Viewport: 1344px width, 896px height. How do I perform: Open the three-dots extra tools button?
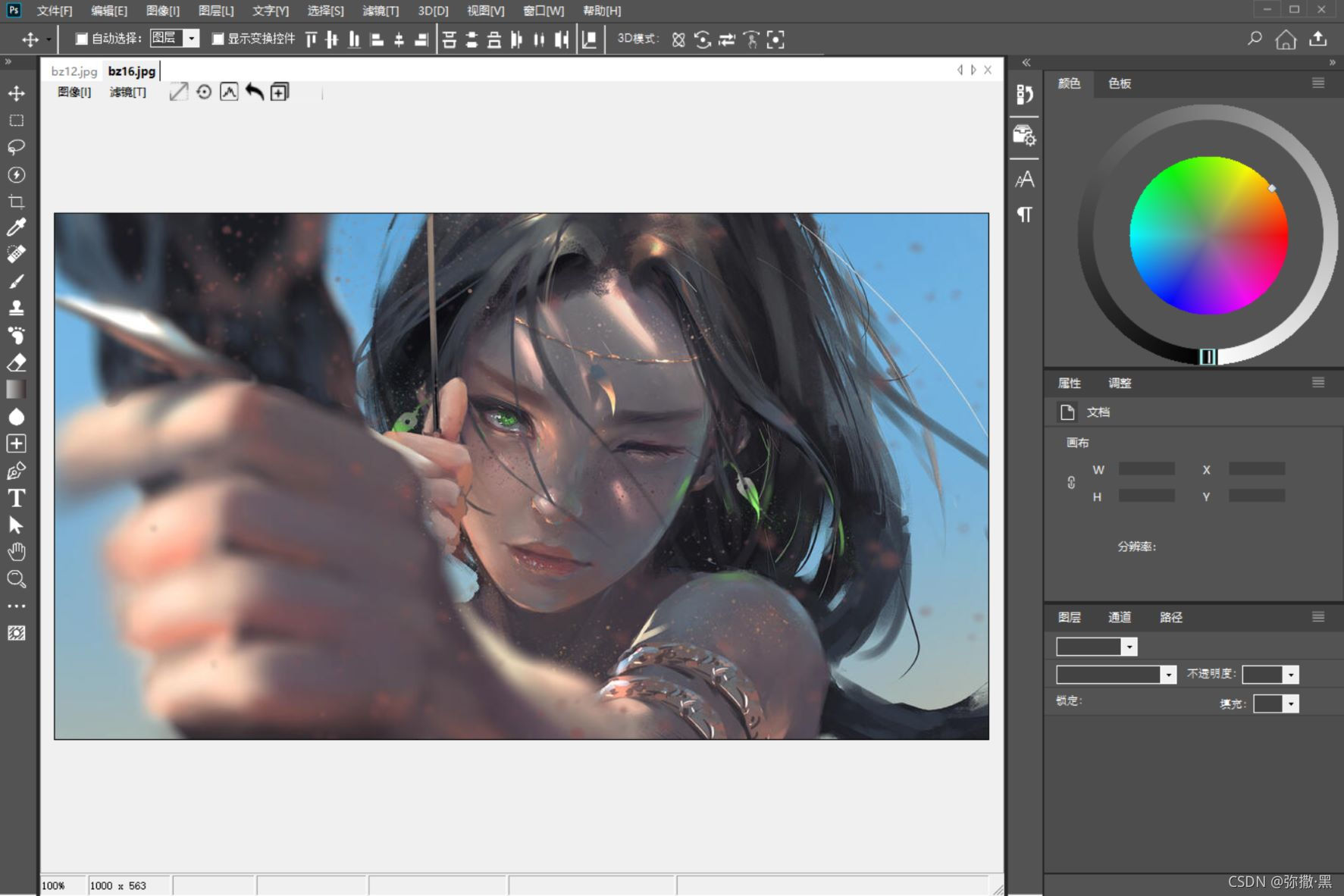tap(16, 606)
